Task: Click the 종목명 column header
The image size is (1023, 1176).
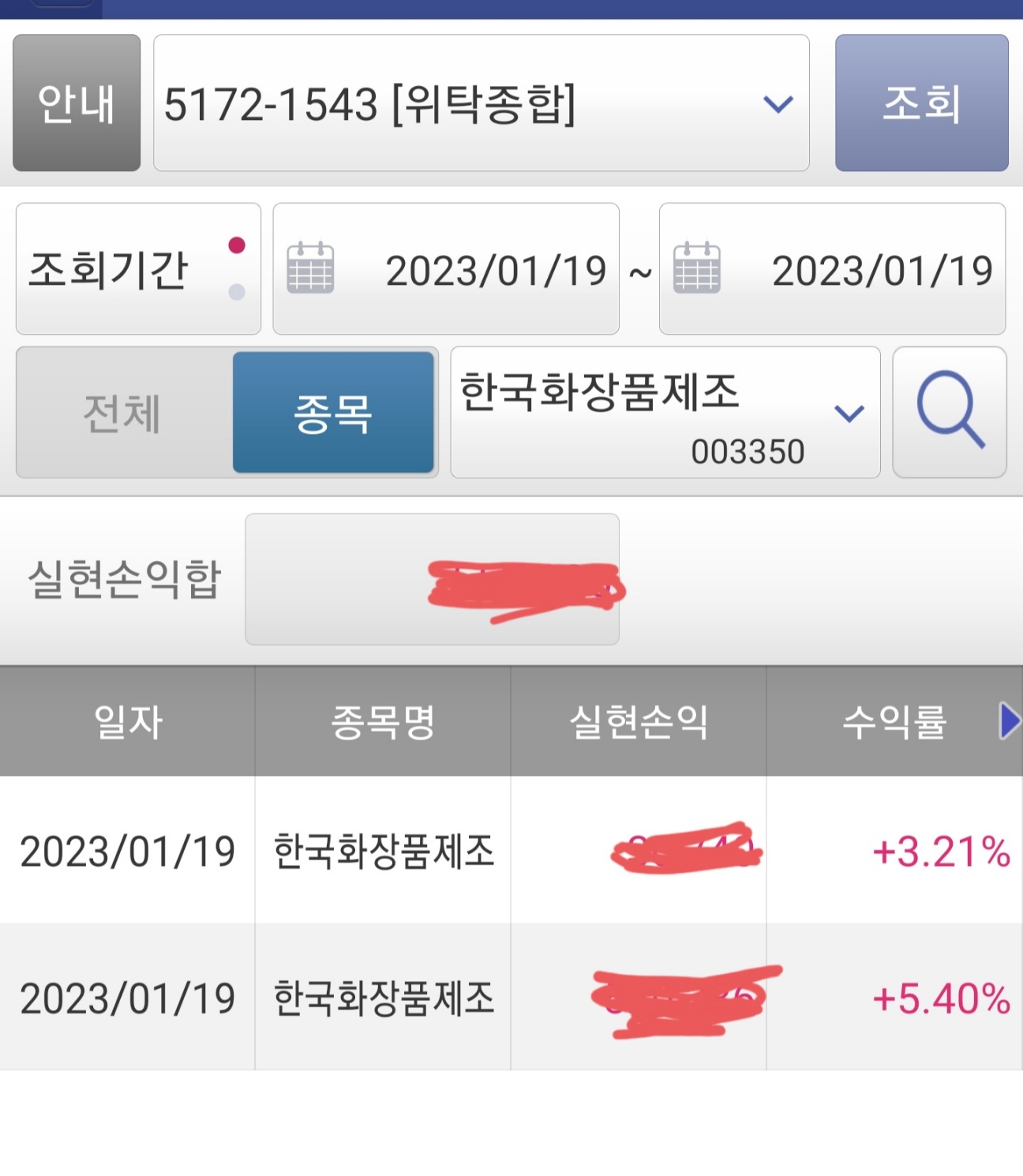Action: tap(383, 721)
